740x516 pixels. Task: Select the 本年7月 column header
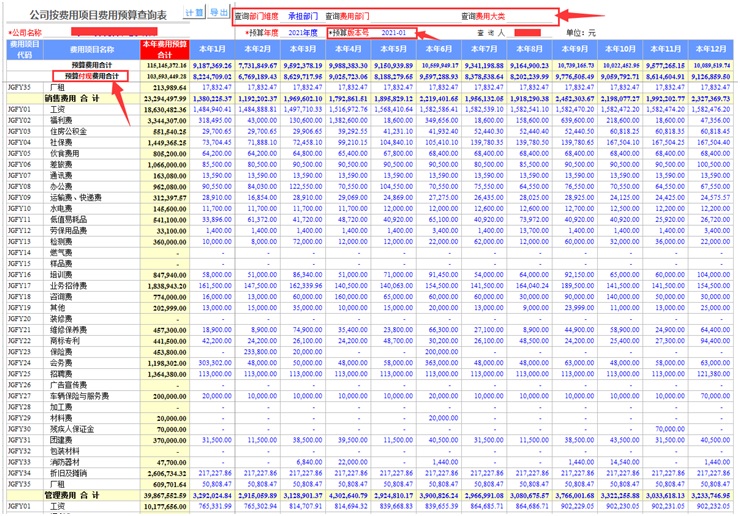484,49
